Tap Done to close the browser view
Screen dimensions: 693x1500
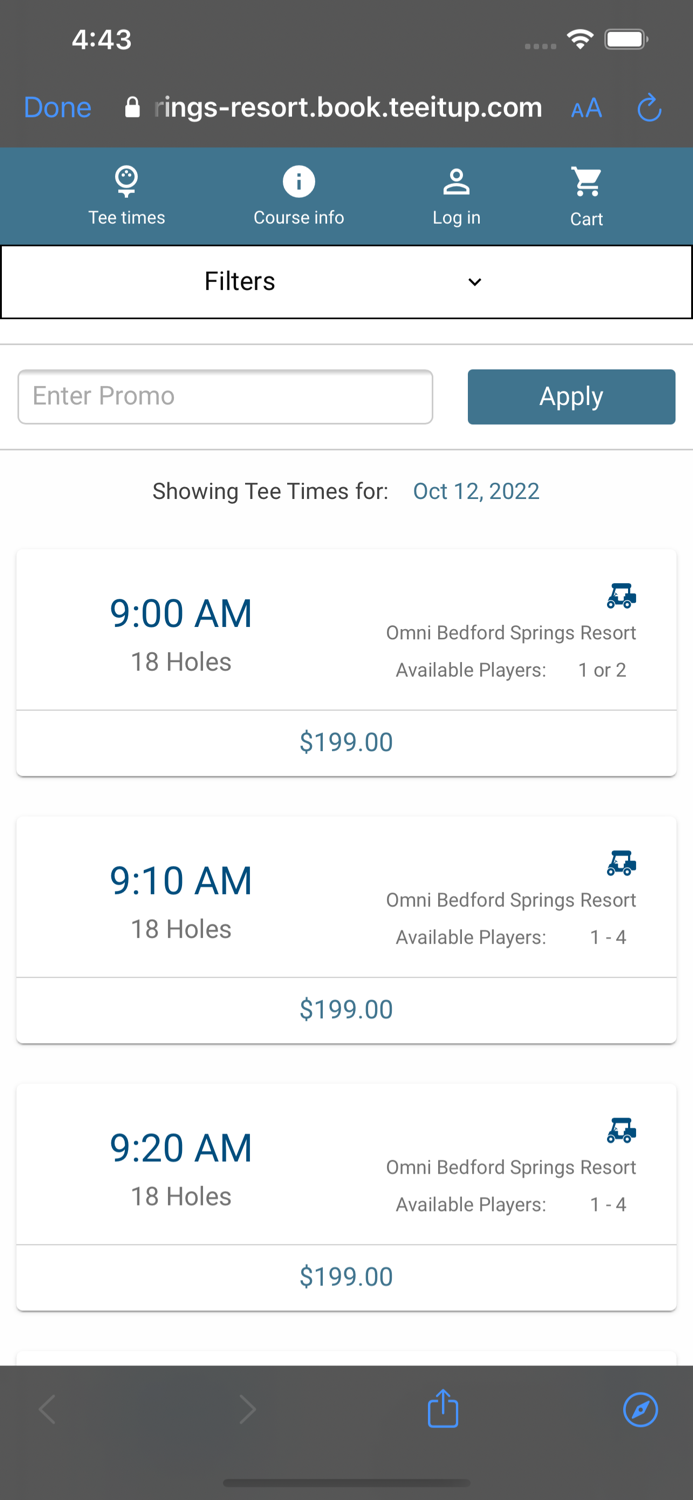point(57,107)
